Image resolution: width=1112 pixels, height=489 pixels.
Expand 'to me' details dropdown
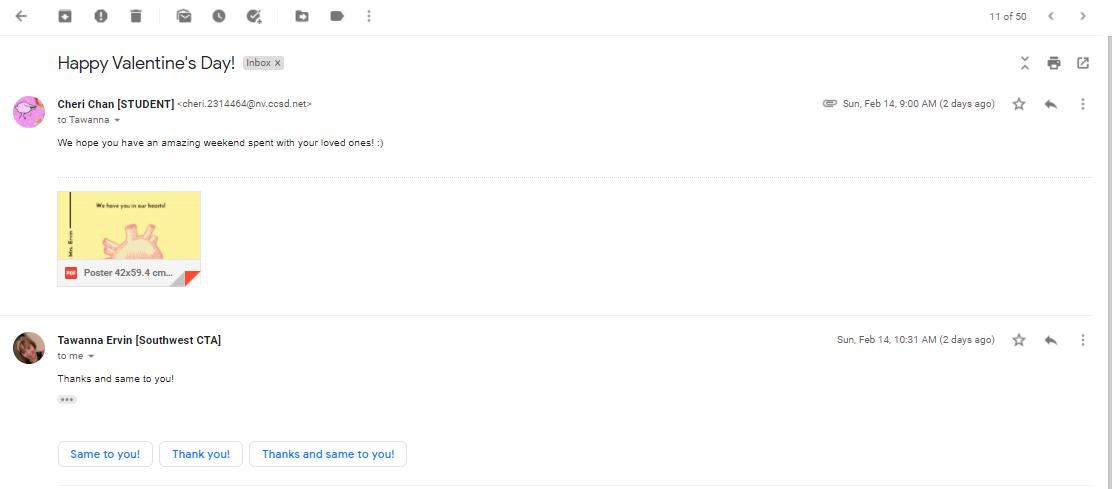[x=91, y=356]
